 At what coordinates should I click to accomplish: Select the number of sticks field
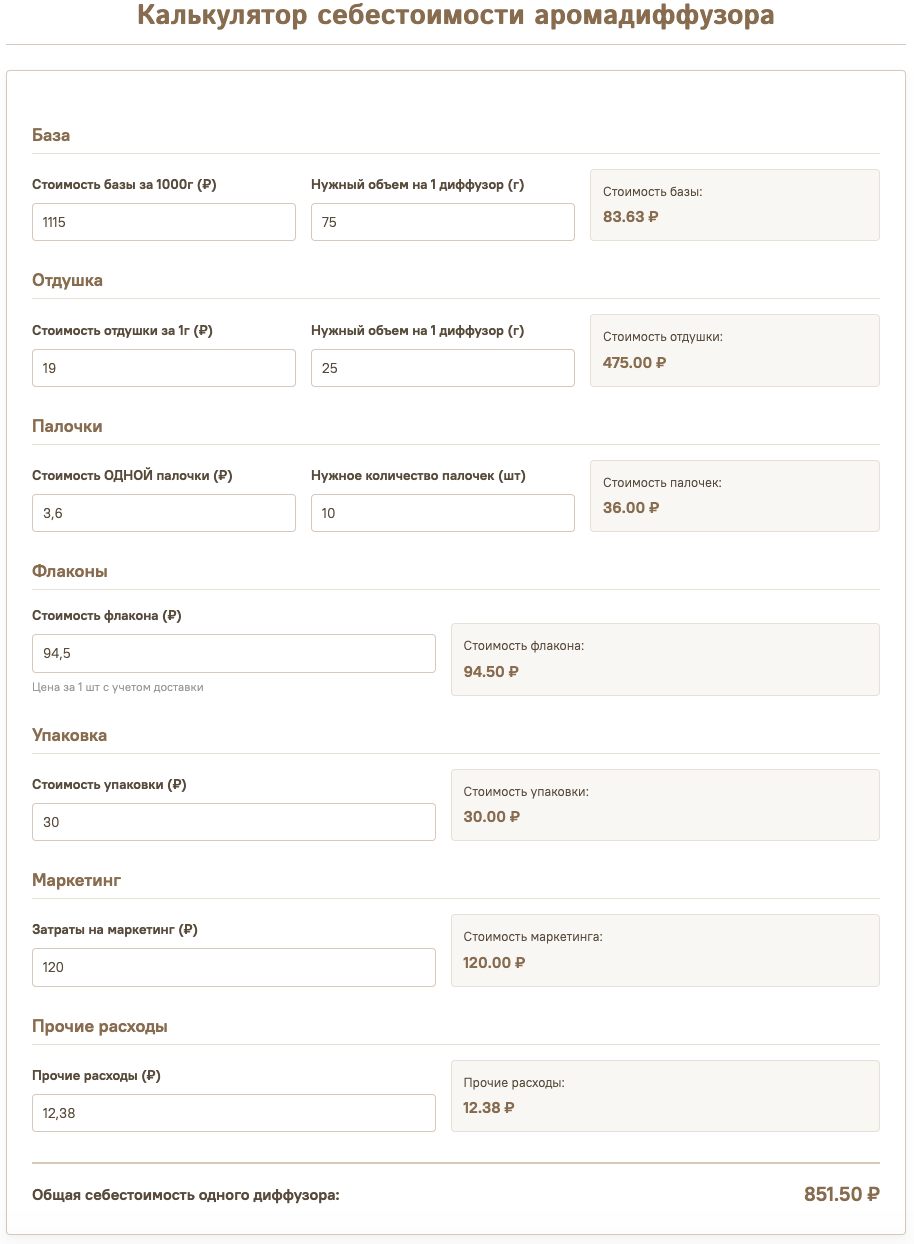click(443, 513)
